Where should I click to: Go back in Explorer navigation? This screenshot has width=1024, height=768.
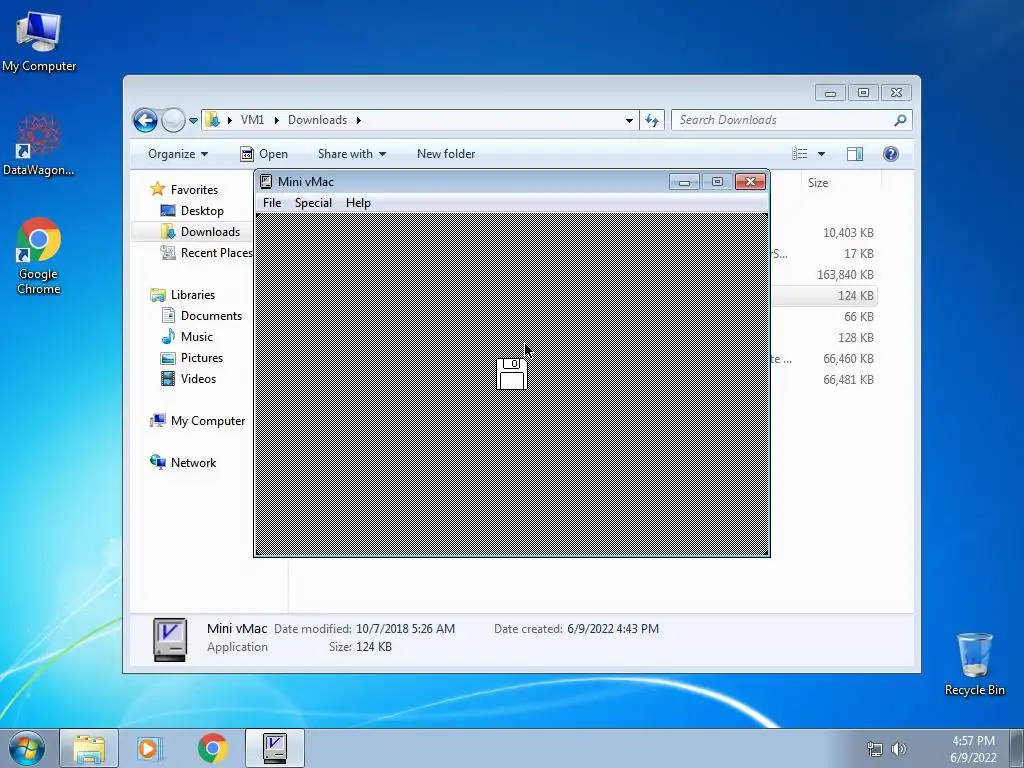pos(145,120)
